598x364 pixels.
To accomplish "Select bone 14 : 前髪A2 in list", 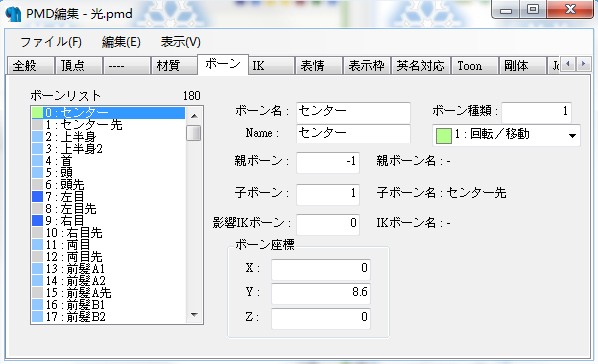I will [108, 281].
